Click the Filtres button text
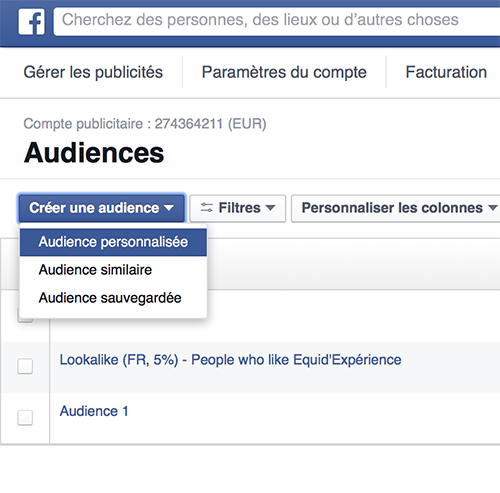Image resolution: width=500 pixels, height=493 pixels. 239,208
